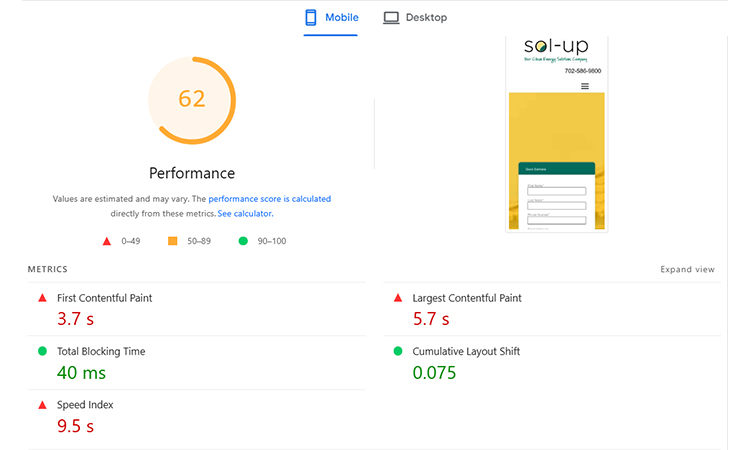This screenshot has width=750, height=450.
Task: Click green circle beside Total Blocking Time
Action: [x=42, y=351]
